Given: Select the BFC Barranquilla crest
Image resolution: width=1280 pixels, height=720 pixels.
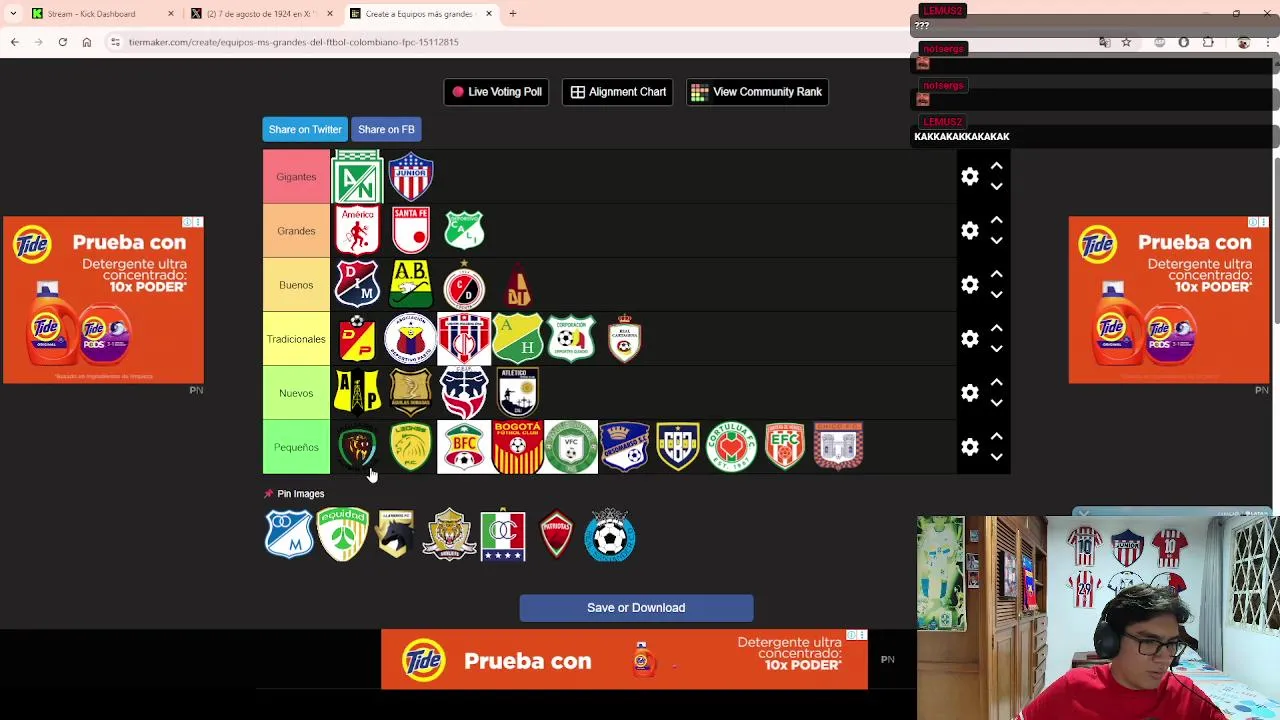Looking at the screenshot, I should (464, 447).
